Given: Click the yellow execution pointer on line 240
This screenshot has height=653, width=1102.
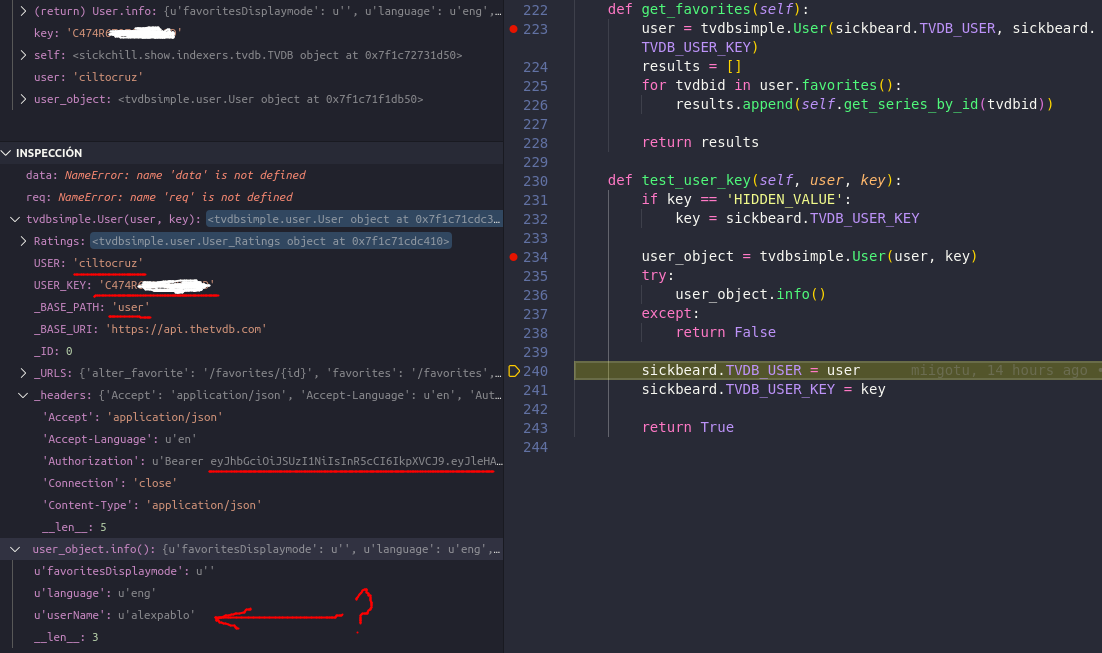Looking at the screenshot, I should point(513,370).
